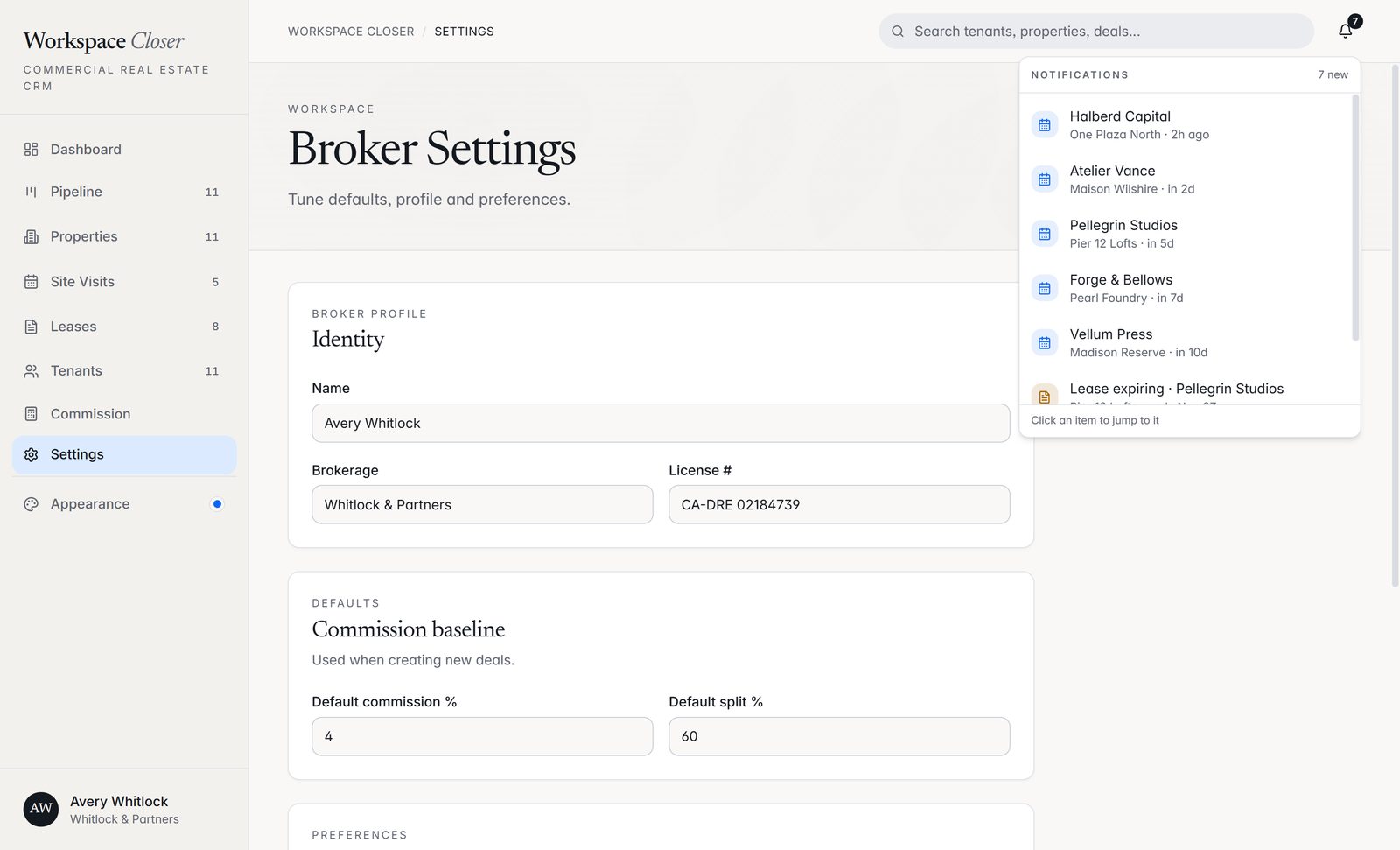Click the search magnifier icon
The image size is (1400, 850).
coord(898,32)
